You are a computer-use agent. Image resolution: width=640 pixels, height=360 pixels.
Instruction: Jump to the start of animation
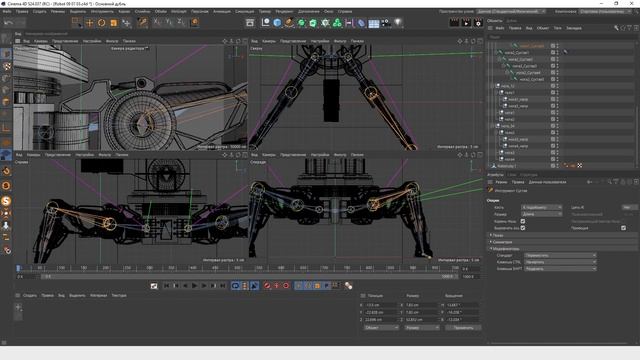pyautogui.click(x=167, y=286)
